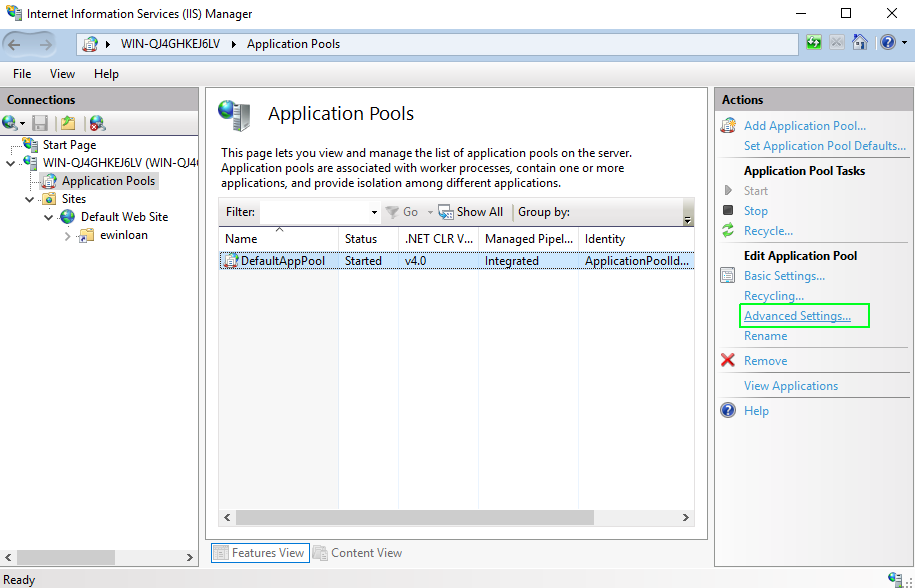
Task: Open the File menu
Action: [x=22, y=74]
